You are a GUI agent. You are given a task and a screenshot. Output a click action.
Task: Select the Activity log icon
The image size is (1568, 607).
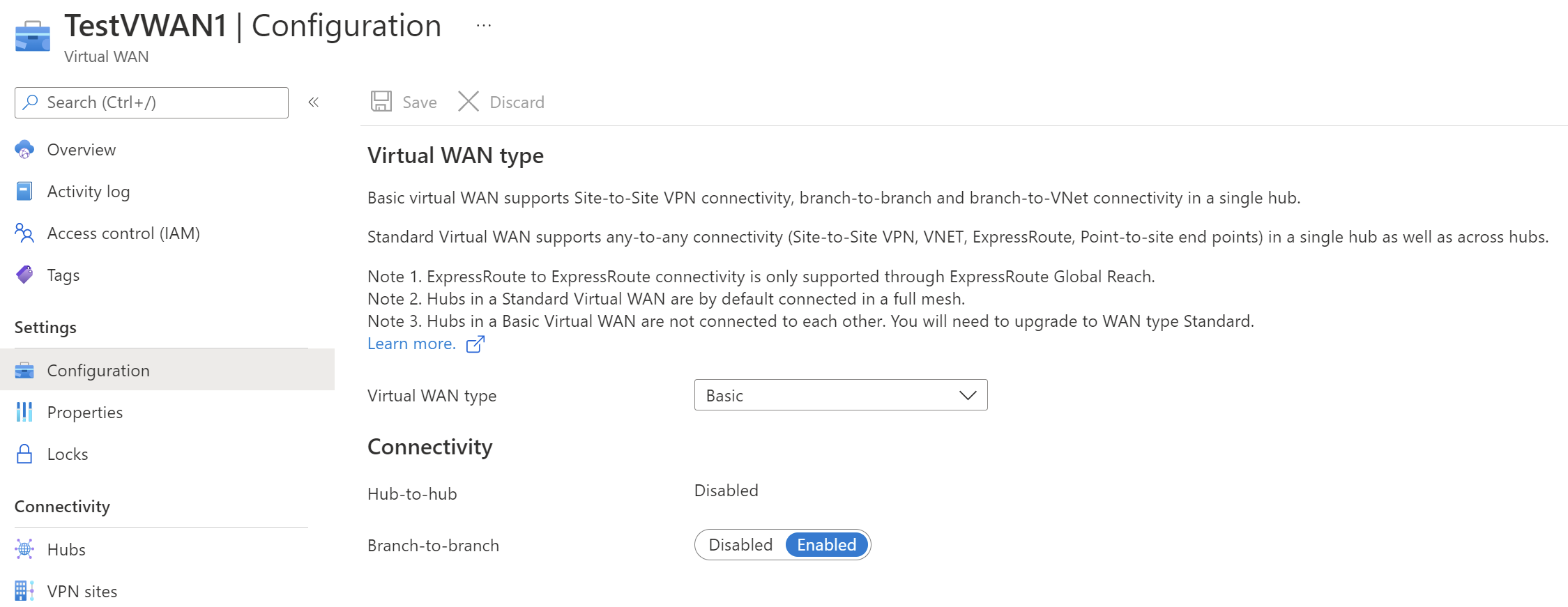(x=24, y=191)
